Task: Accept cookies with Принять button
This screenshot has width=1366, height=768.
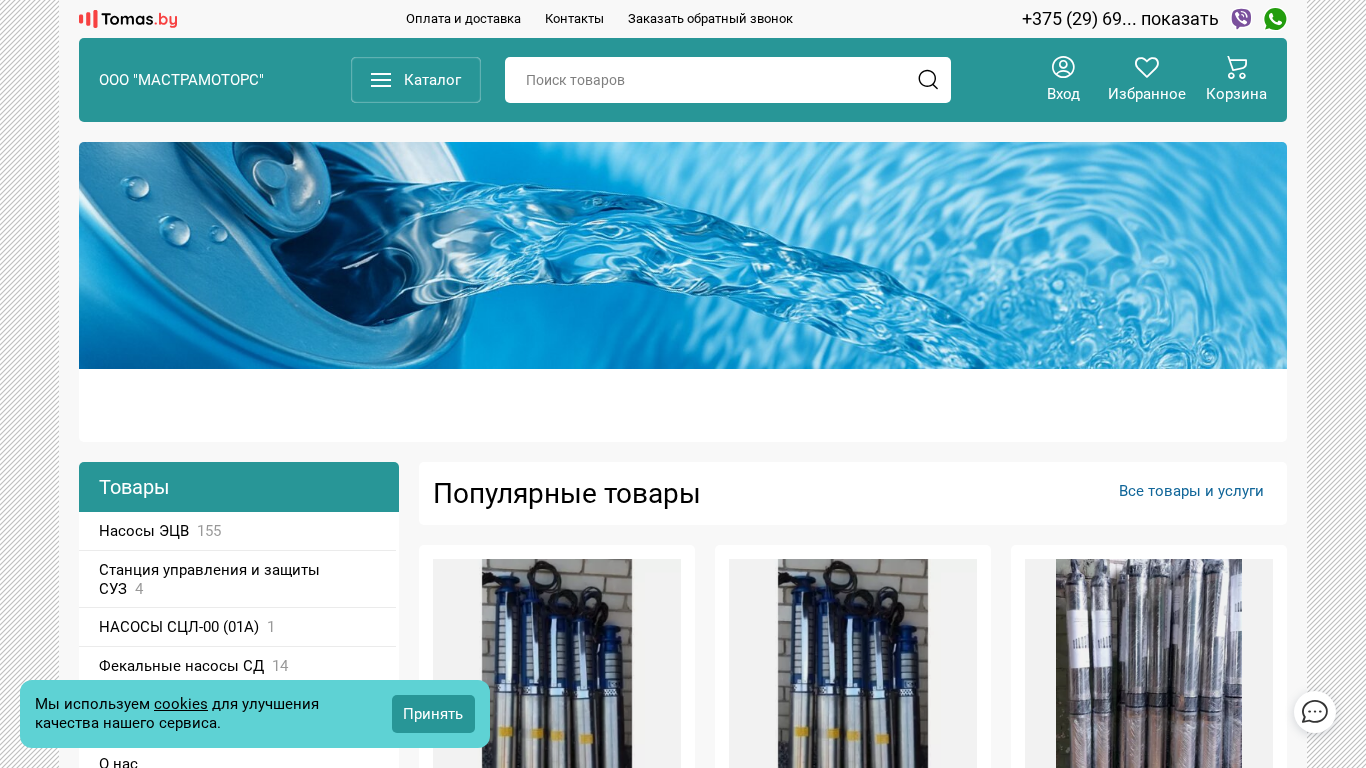Action: (x=433, y=714)
